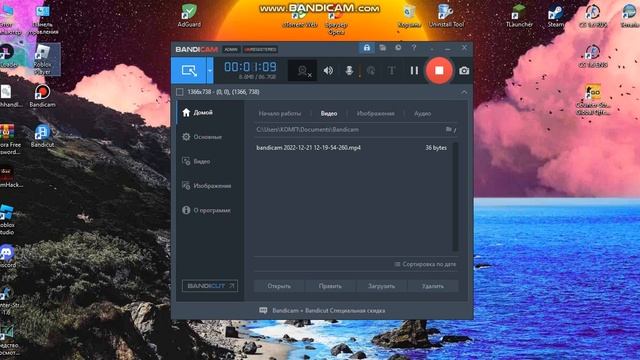Image resolution: width=640 pixels, height=360 pixels.
Task: Select the Uninstall Tool desktop icon
Action: click(x=446, y=16)
